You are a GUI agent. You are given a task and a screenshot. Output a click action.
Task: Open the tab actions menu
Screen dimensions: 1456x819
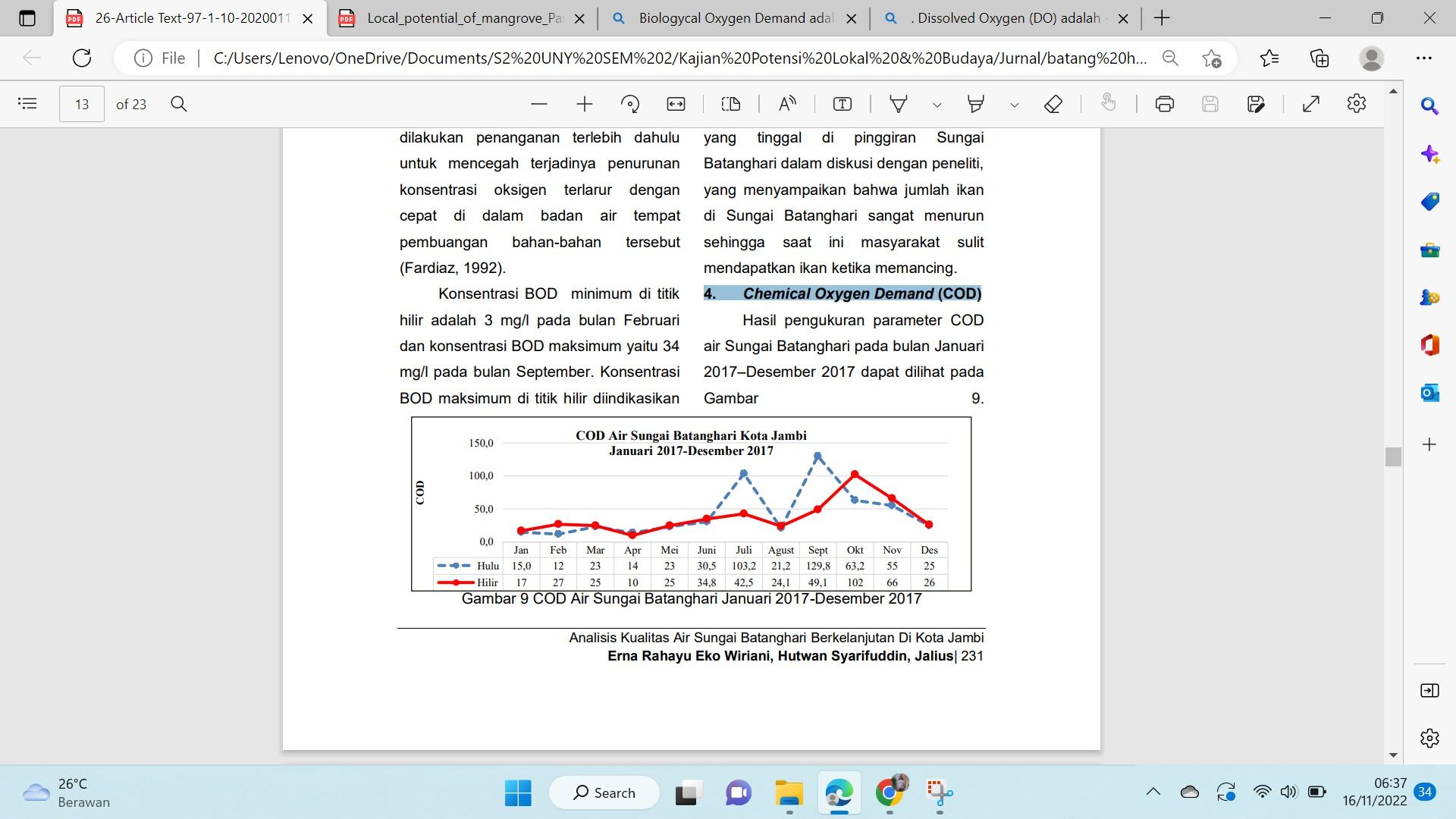coord(27,18)
